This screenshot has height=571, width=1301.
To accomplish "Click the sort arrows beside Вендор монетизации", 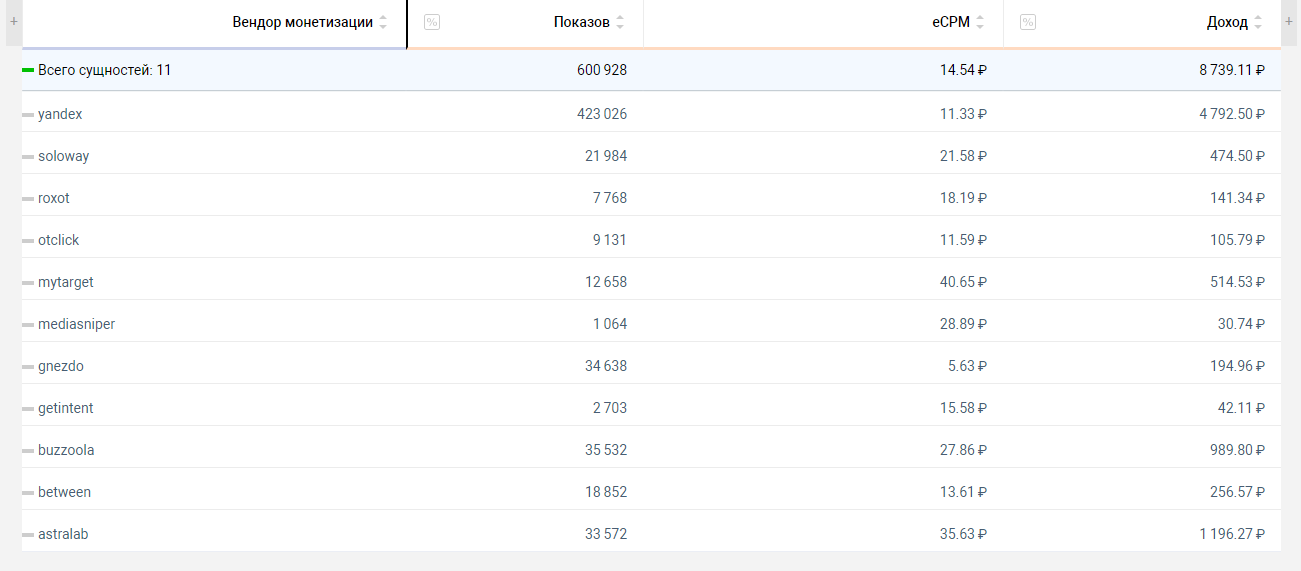I will (383, 22).
